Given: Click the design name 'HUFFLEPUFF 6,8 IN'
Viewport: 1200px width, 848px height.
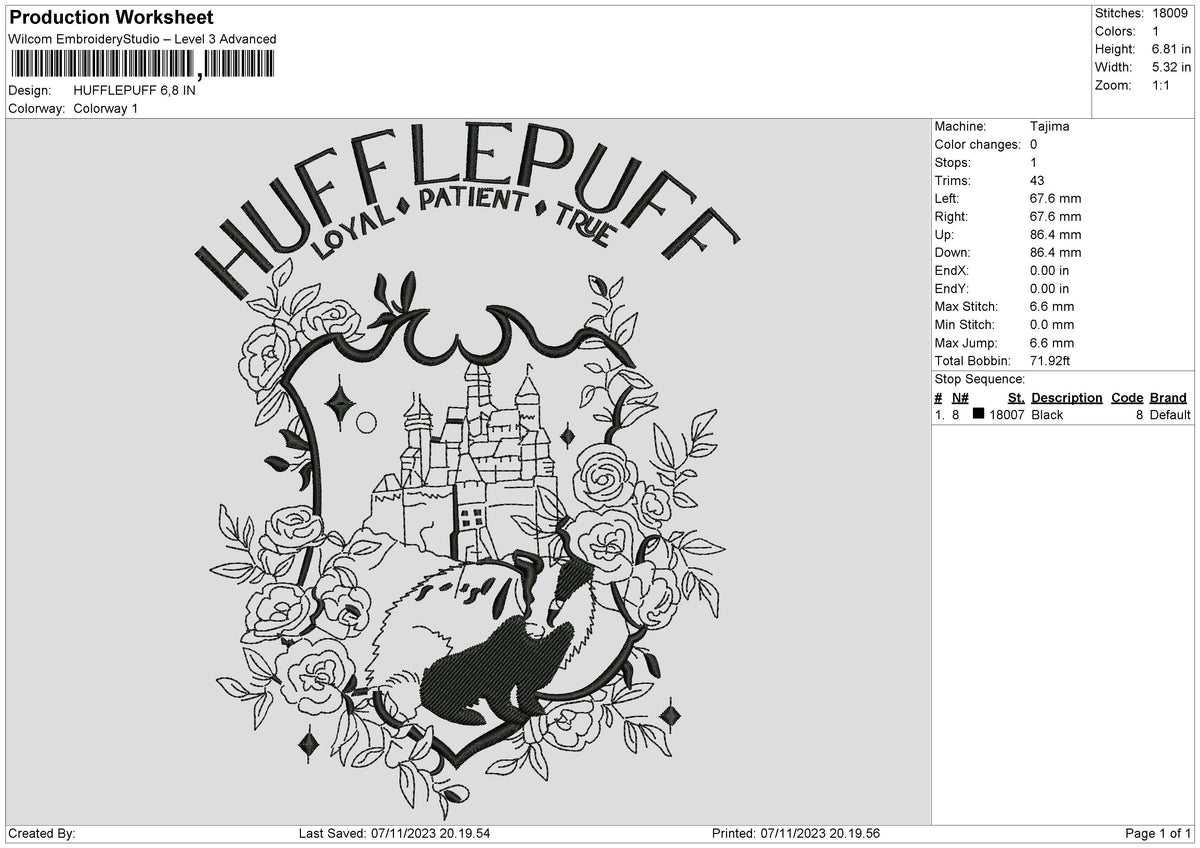Looking at the screenshot, I should click(135, 90).
